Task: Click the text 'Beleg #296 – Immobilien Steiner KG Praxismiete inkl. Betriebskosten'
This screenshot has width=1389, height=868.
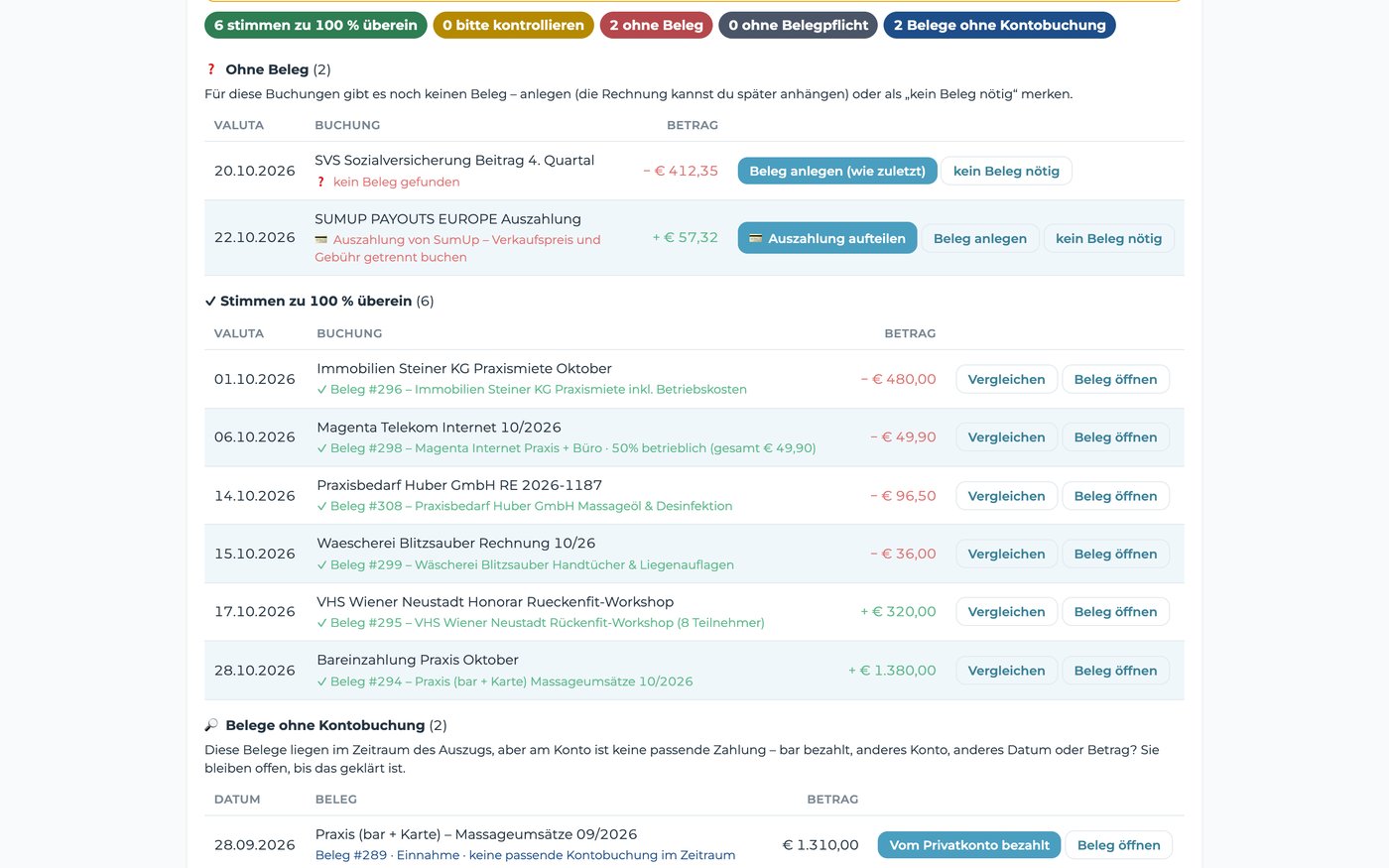Action: [539, 390]
